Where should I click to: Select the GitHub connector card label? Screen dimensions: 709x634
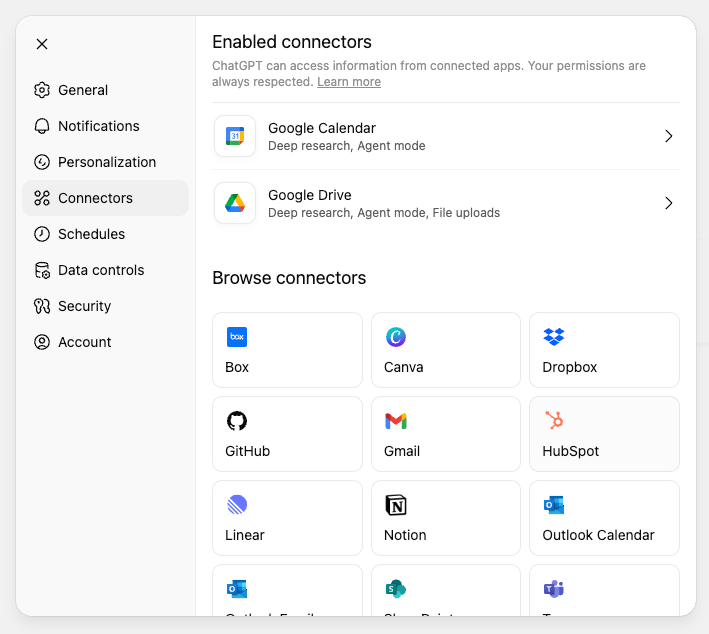coord(247,451)
